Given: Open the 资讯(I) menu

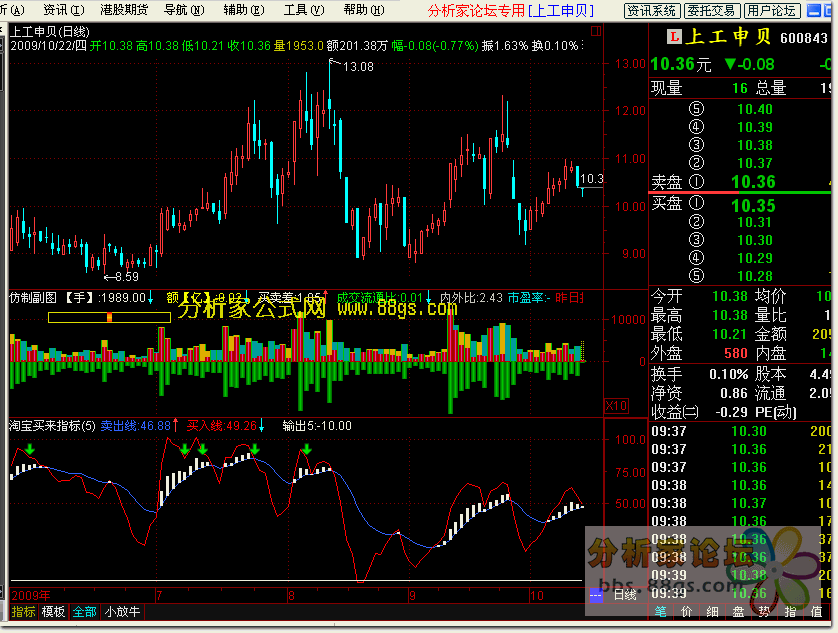Looking at the screenshot, I should [64, 10].
